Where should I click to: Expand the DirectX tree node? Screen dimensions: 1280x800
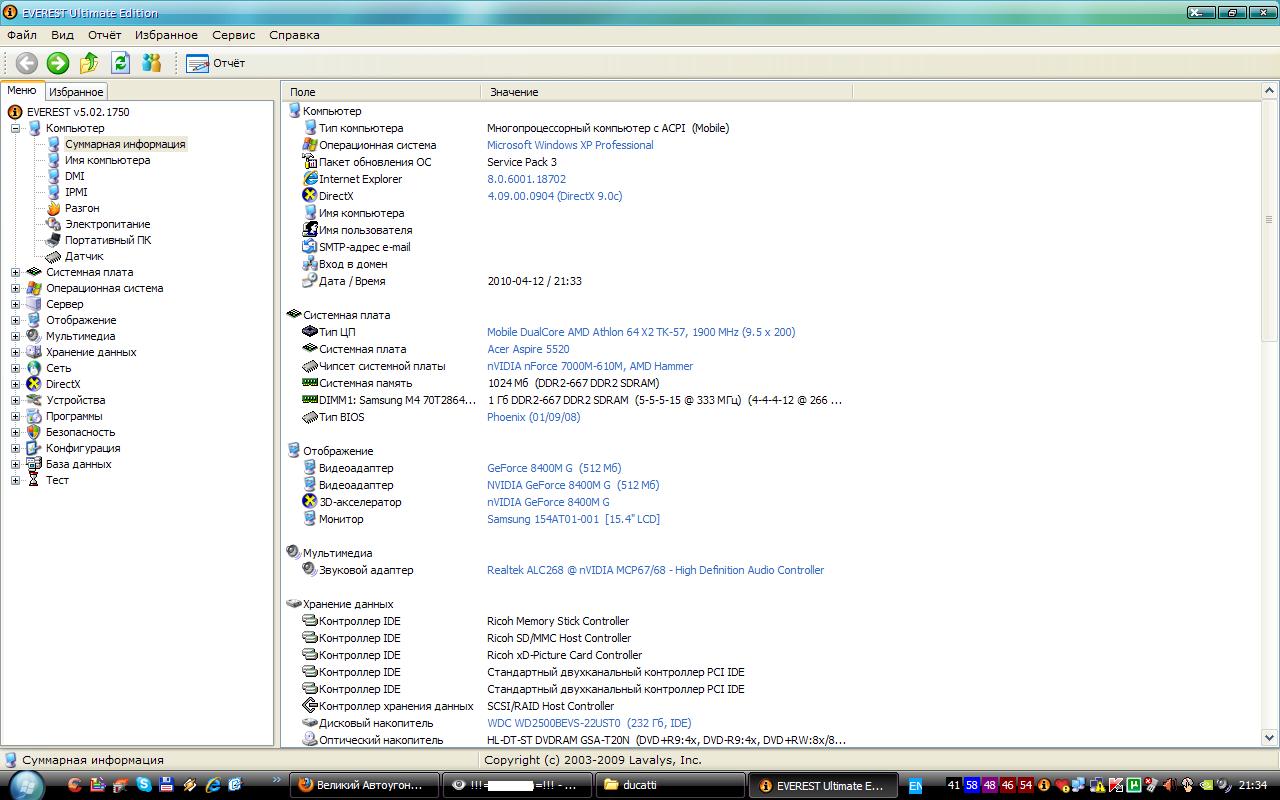pyautogui.click(x=16, y=384)
